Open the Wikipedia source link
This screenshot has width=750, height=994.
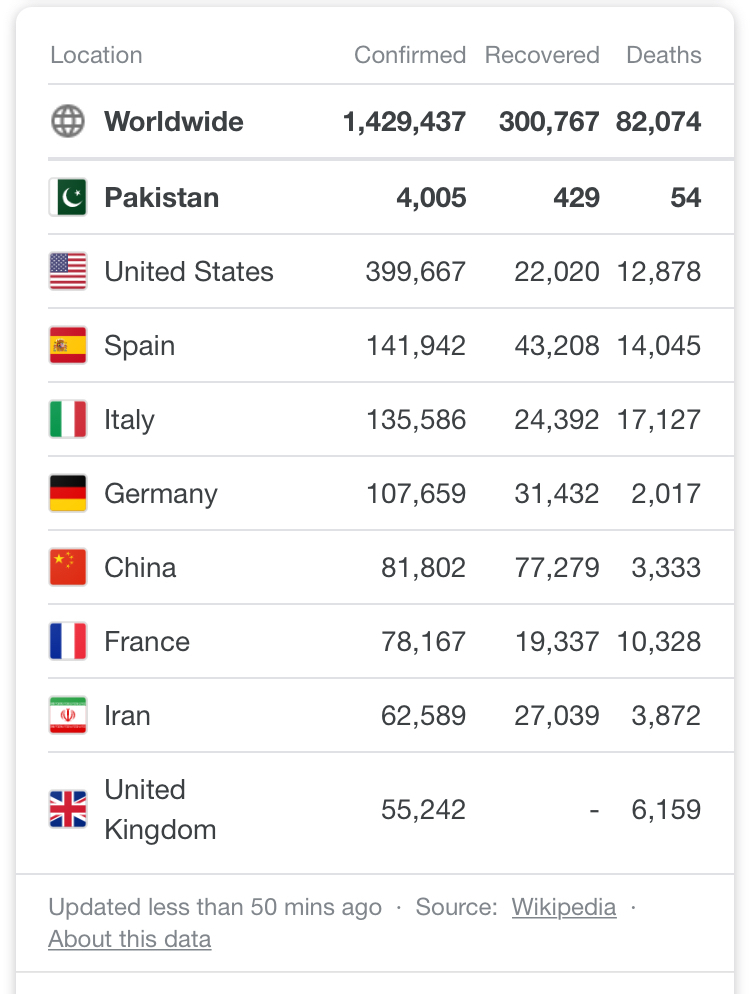[x=564, y=907]
